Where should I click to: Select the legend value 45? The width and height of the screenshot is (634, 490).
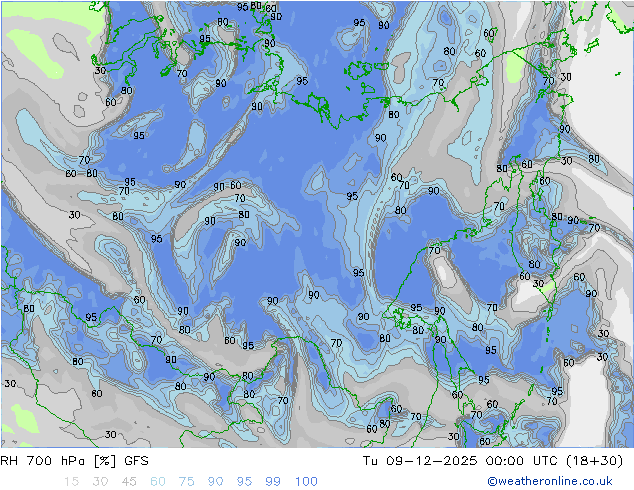tap(129, 481)
